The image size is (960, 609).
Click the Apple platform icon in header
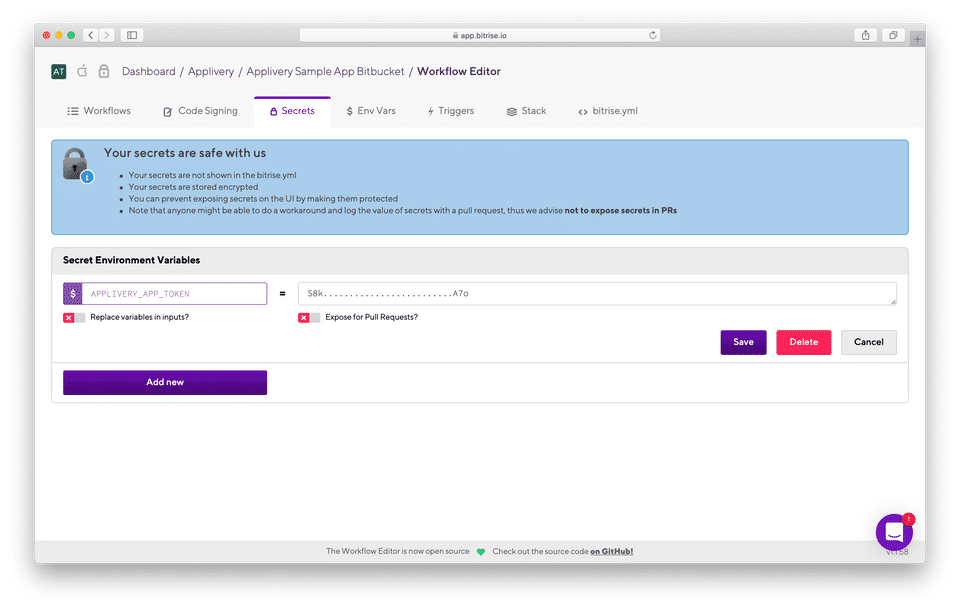82,71
